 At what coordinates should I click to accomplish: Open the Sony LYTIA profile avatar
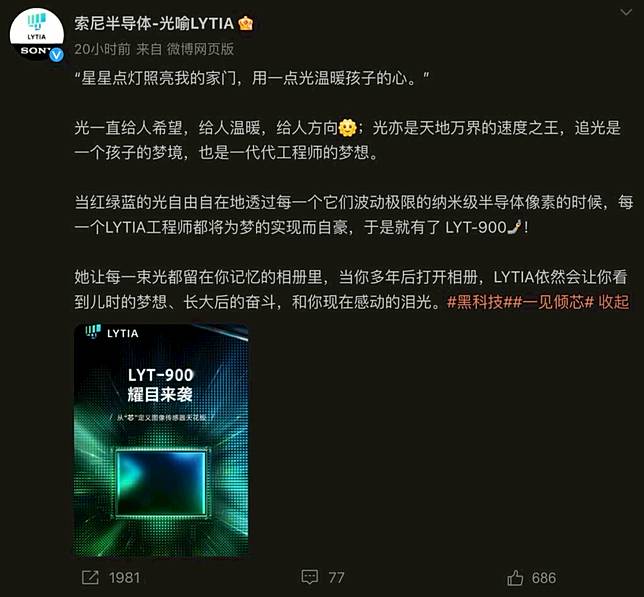pyautogui.click(x=37, y=34)
